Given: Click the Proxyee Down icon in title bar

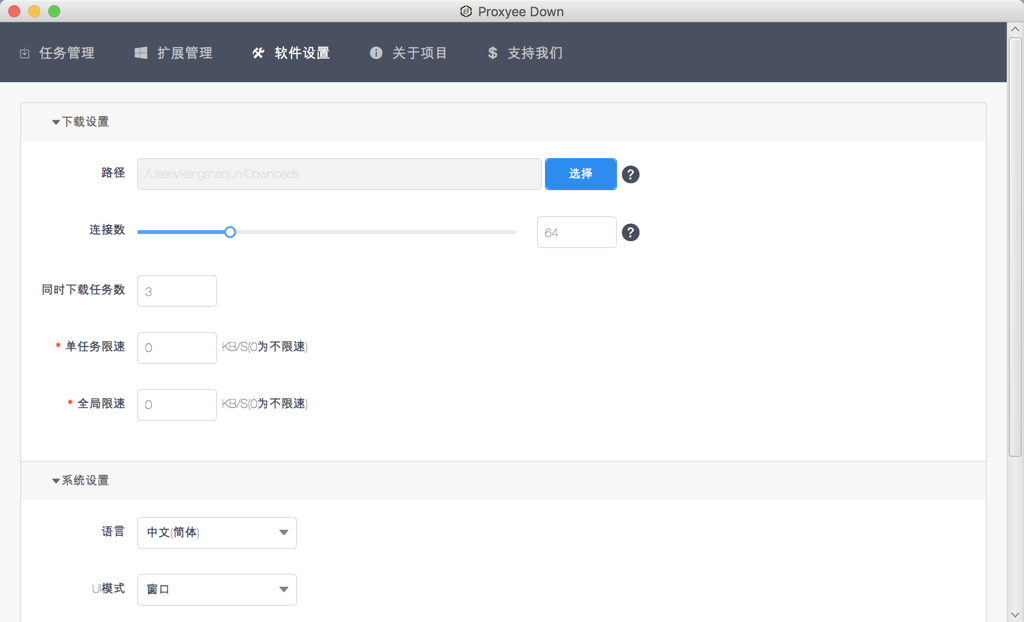Looking at the screenshot, I should click(x=463, y=11).
